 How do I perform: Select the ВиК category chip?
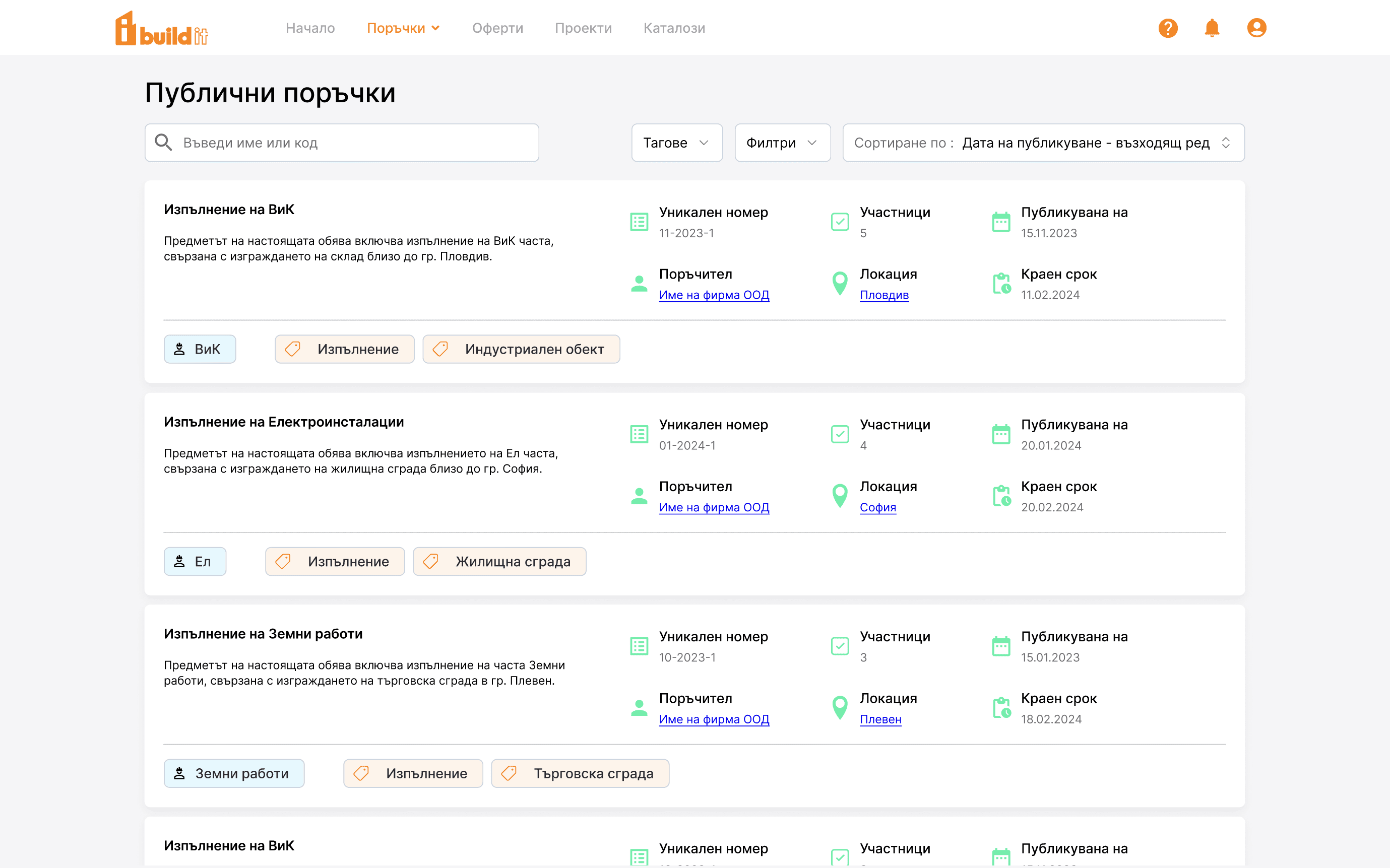[x=200, y=349]
